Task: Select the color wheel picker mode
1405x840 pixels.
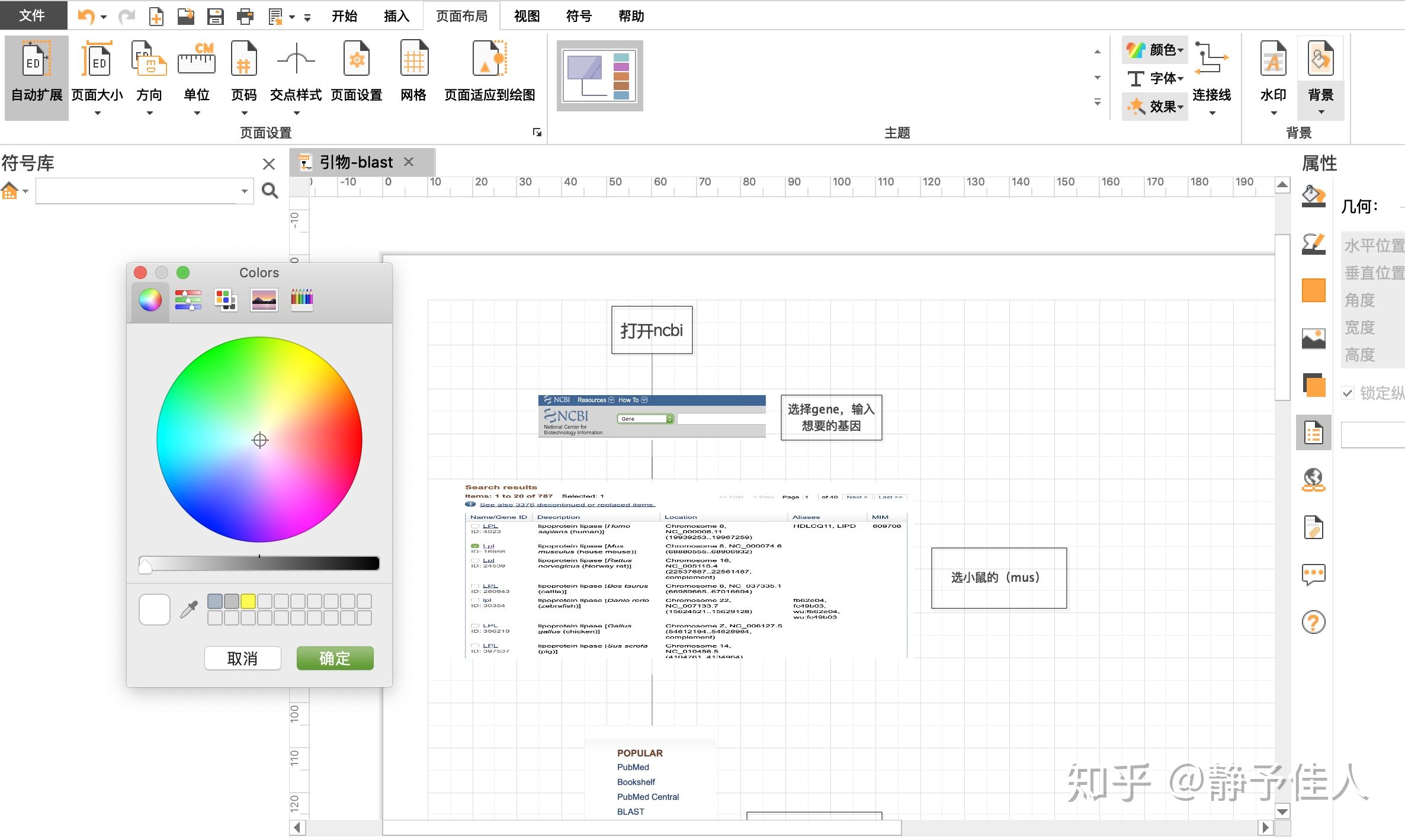Action: click(150, 300)
